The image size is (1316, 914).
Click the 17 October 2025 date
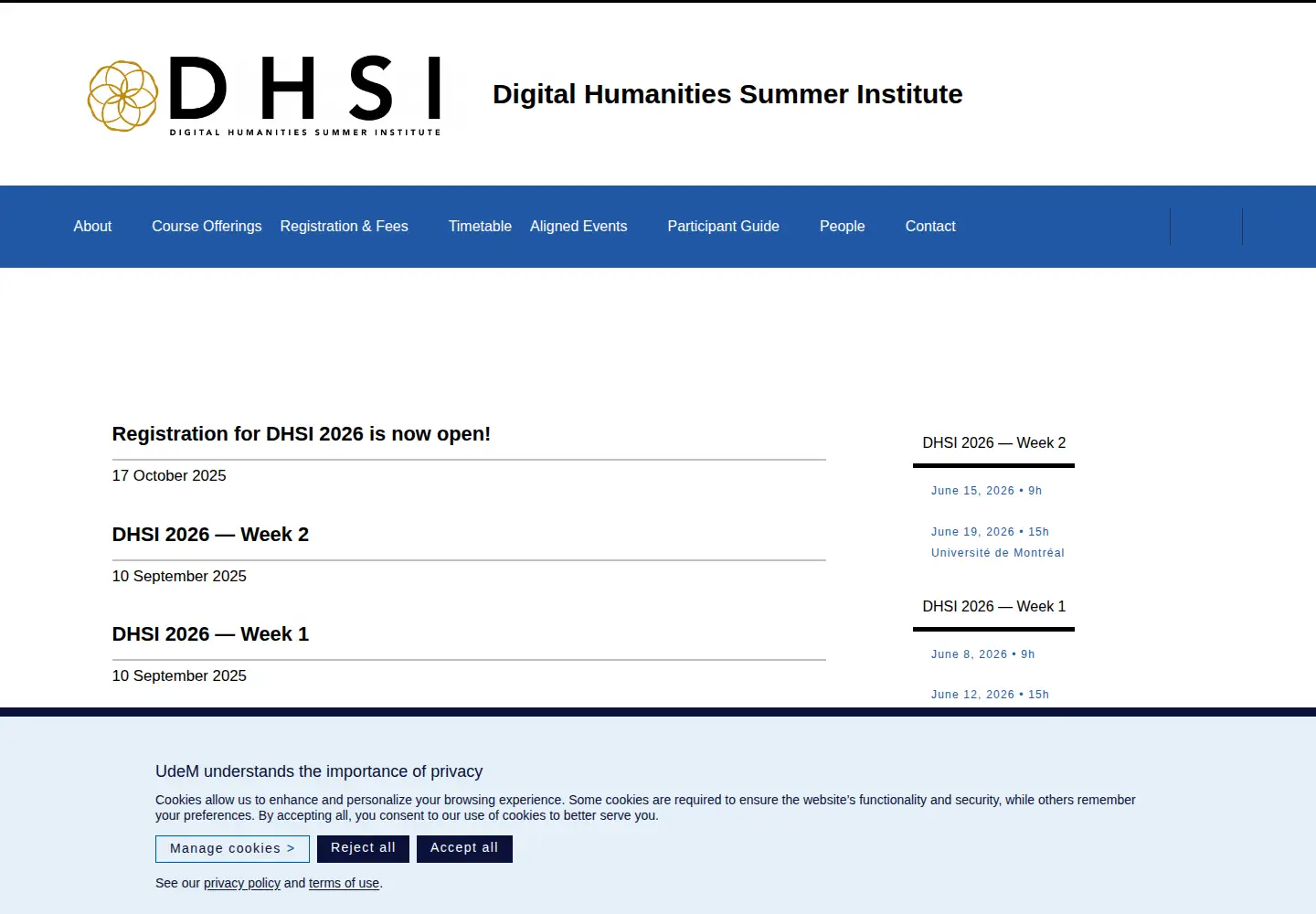pyautogui.click(x=169, y=476)
